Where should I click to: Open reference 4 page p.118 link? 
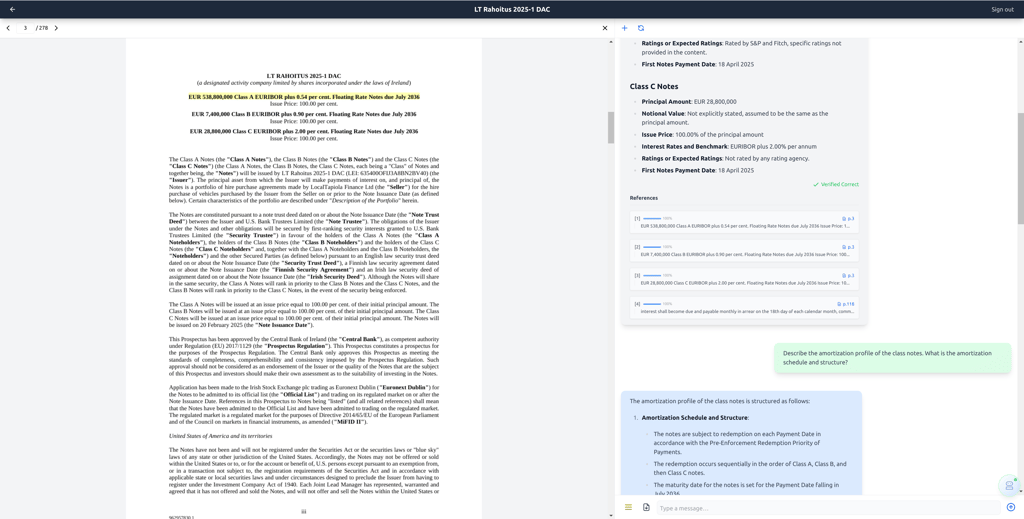846,304
